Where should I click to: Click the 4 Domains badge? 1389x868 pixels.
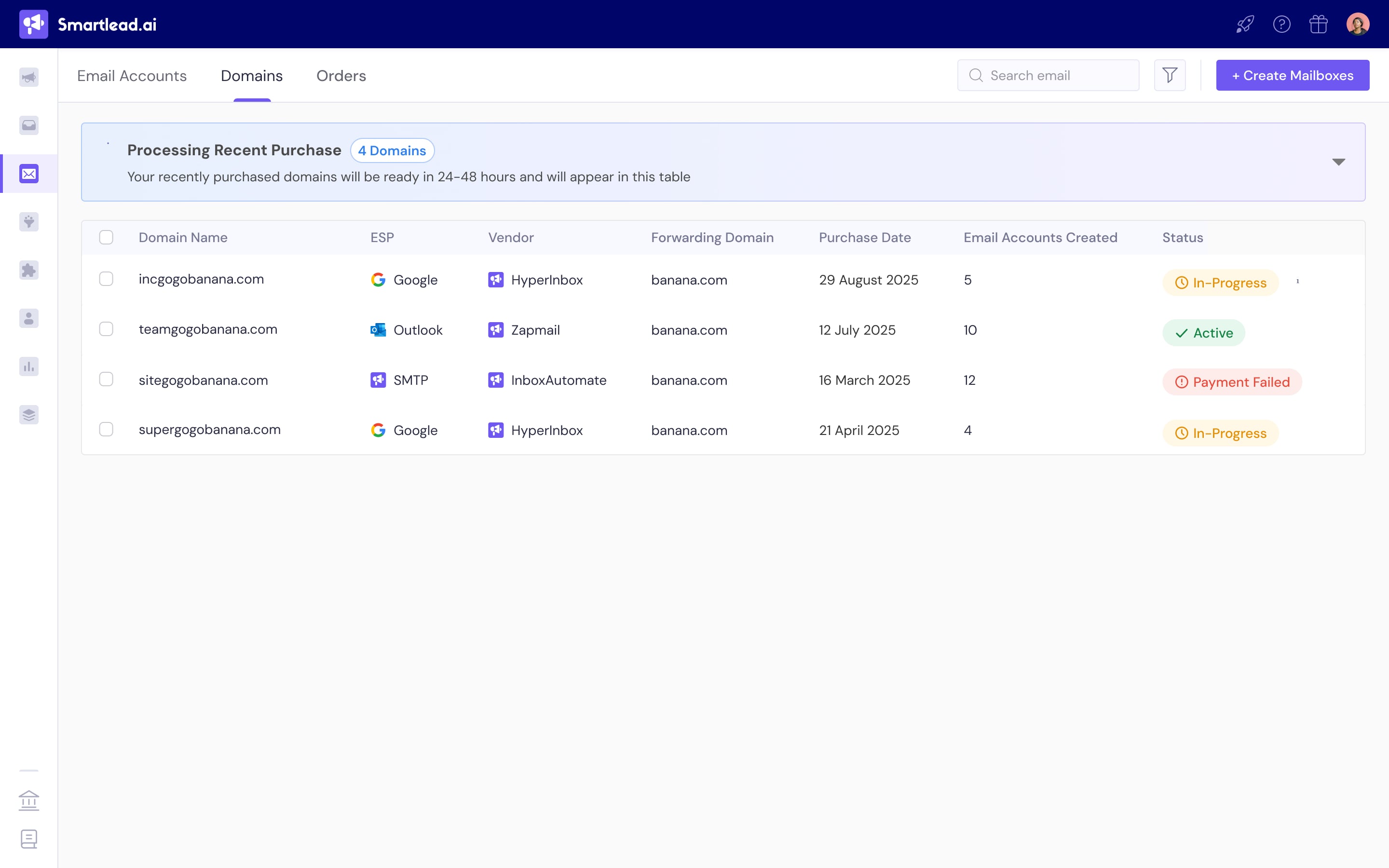(x=392, y=150)
